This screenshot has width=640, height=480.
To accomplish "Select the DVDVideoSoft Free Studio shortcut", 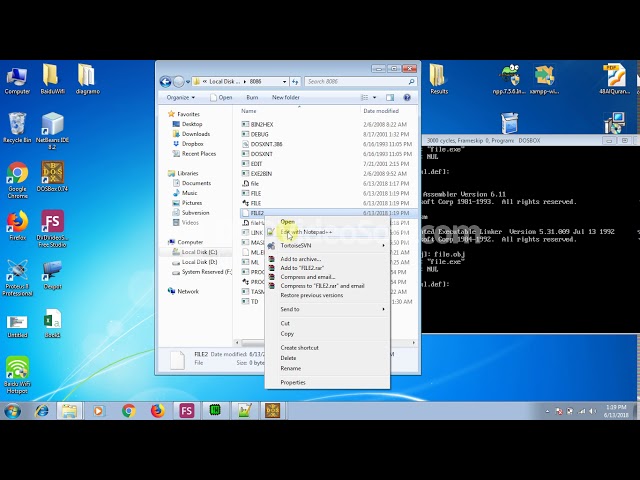I will tap(52, 229).
